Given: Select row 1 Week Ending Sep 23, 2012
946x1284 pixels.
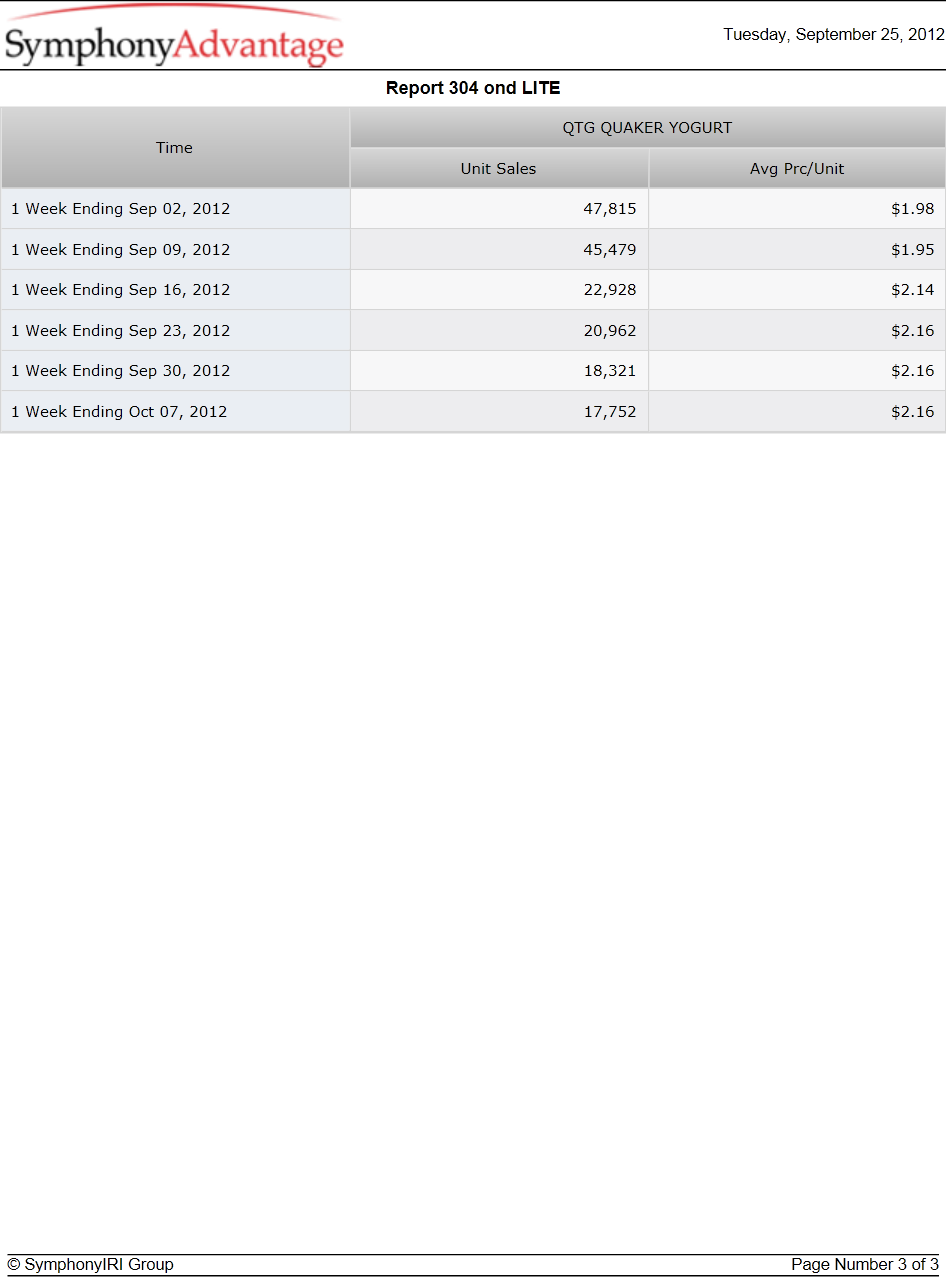Looking at the screenshot, I should point(473,331).
